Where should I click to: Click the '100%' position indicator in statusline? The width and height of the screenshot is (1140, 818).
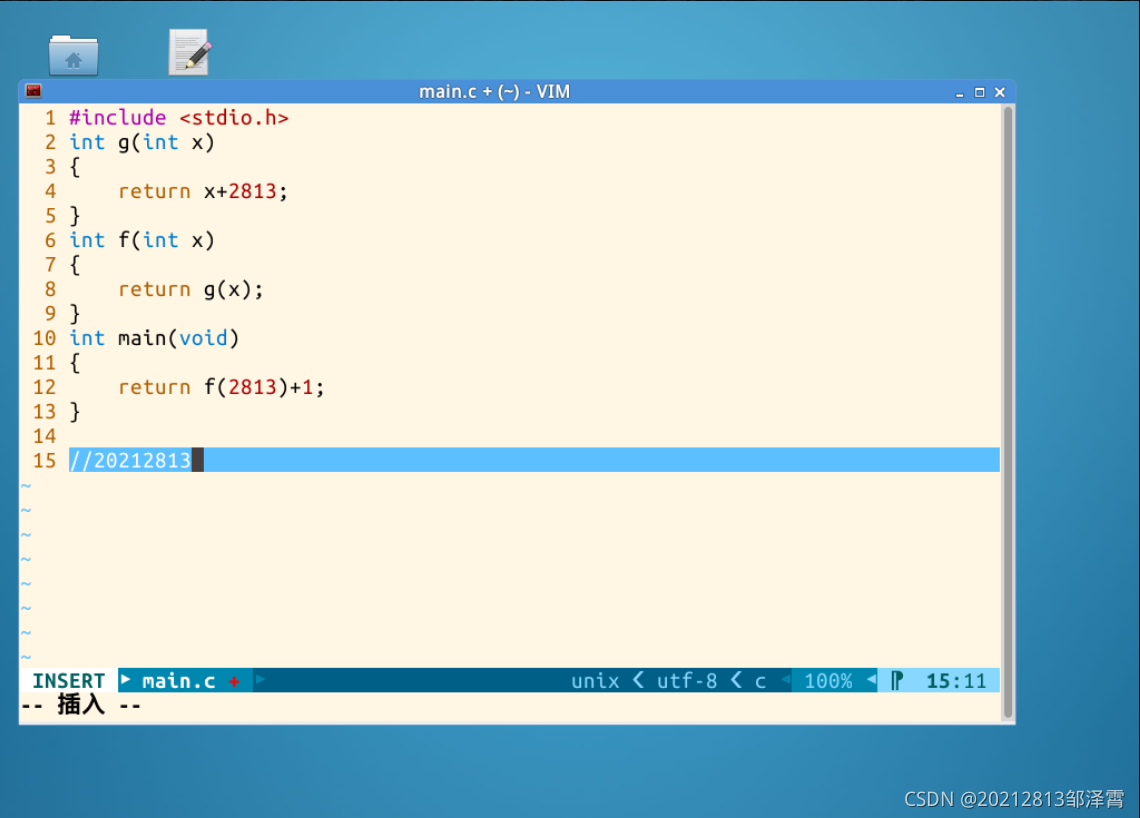coord(828,681)
